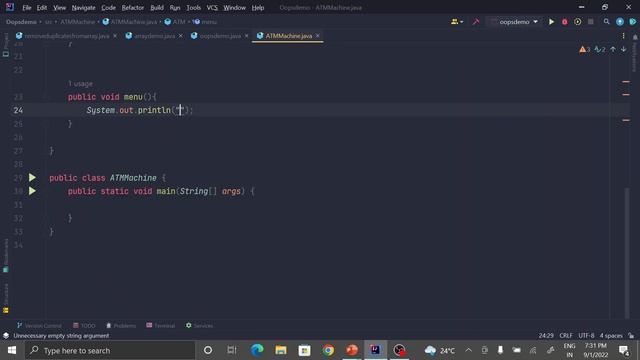This screenshot has width=640, height=360.
Task: Close the arraydemo.java tab
Action: (180, 36)
